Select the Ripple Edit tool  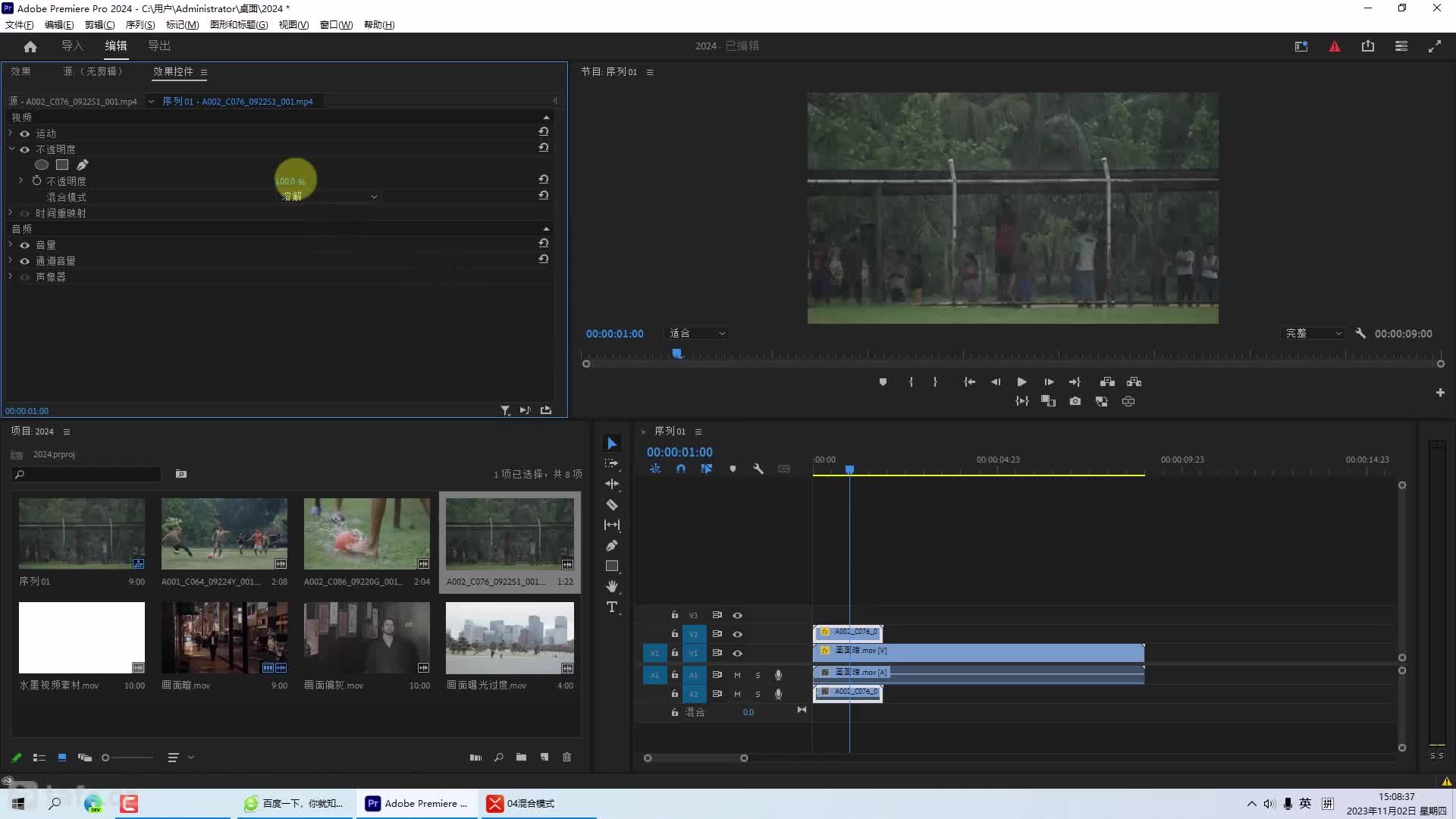click(611, 484)
